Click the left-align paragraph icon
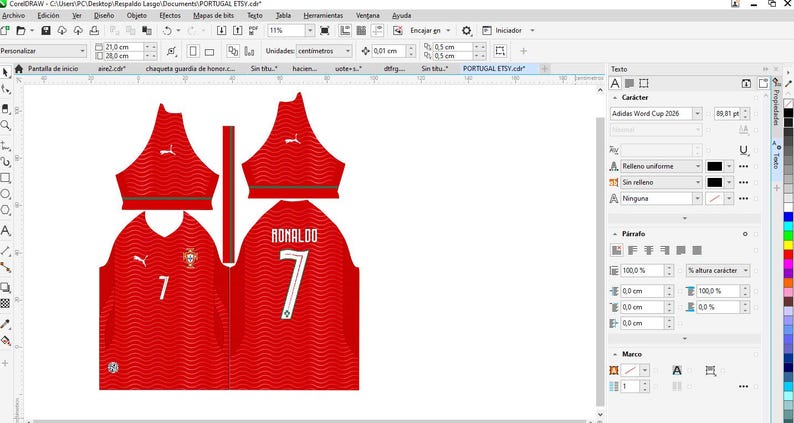Viewport: 794px width, 423px height. pyautogui.click(x=632, y=250)
